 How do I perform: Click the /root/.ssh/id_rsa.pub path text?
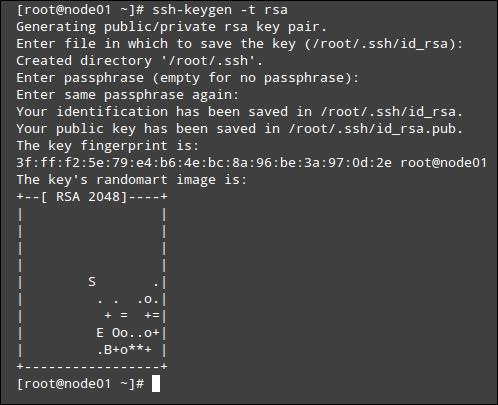(375, 129)
